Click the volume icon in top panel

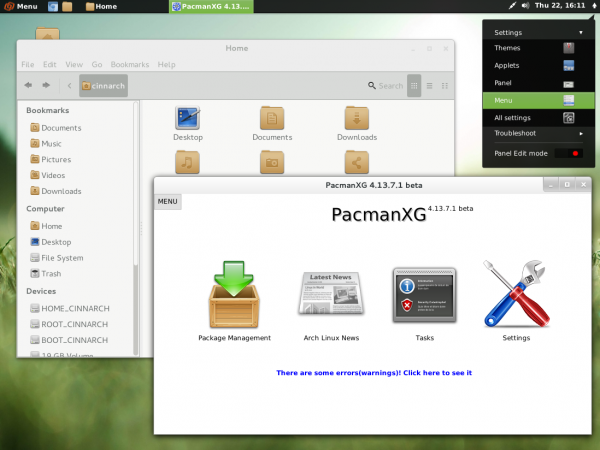click(526, 6)
